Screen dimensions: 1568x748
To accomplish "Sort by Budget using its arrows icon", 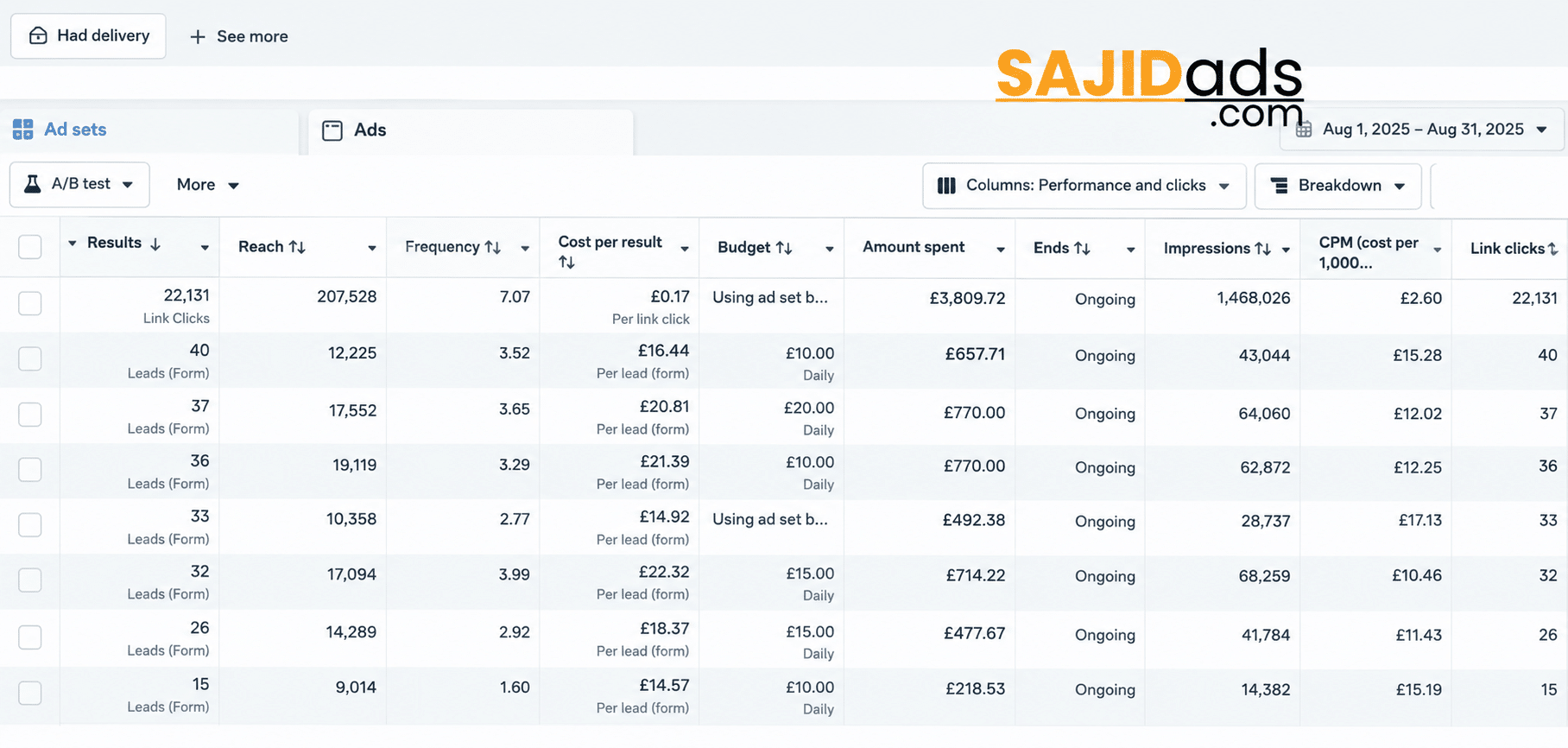I will pyautogui.click(x=784, y=248).
